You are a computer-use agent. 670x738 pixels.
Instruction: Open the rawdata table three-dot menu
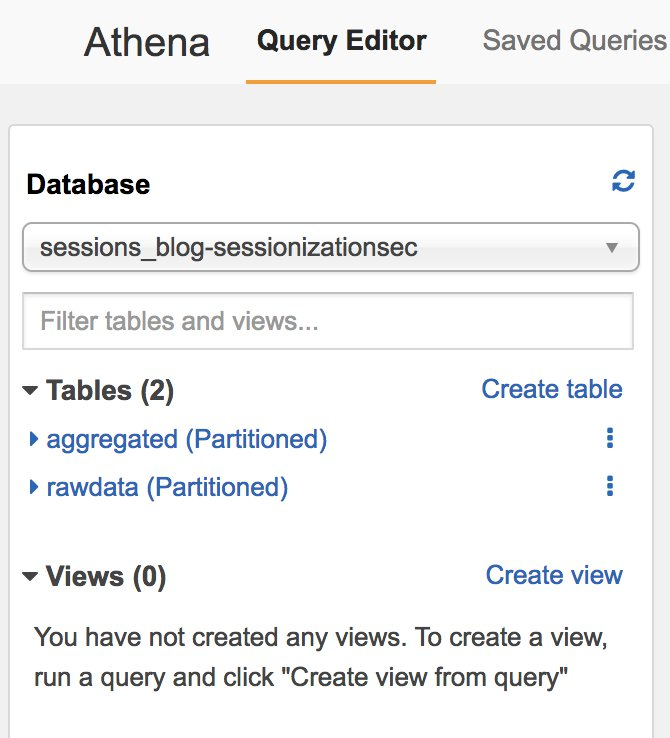click(x=610, y=487)
